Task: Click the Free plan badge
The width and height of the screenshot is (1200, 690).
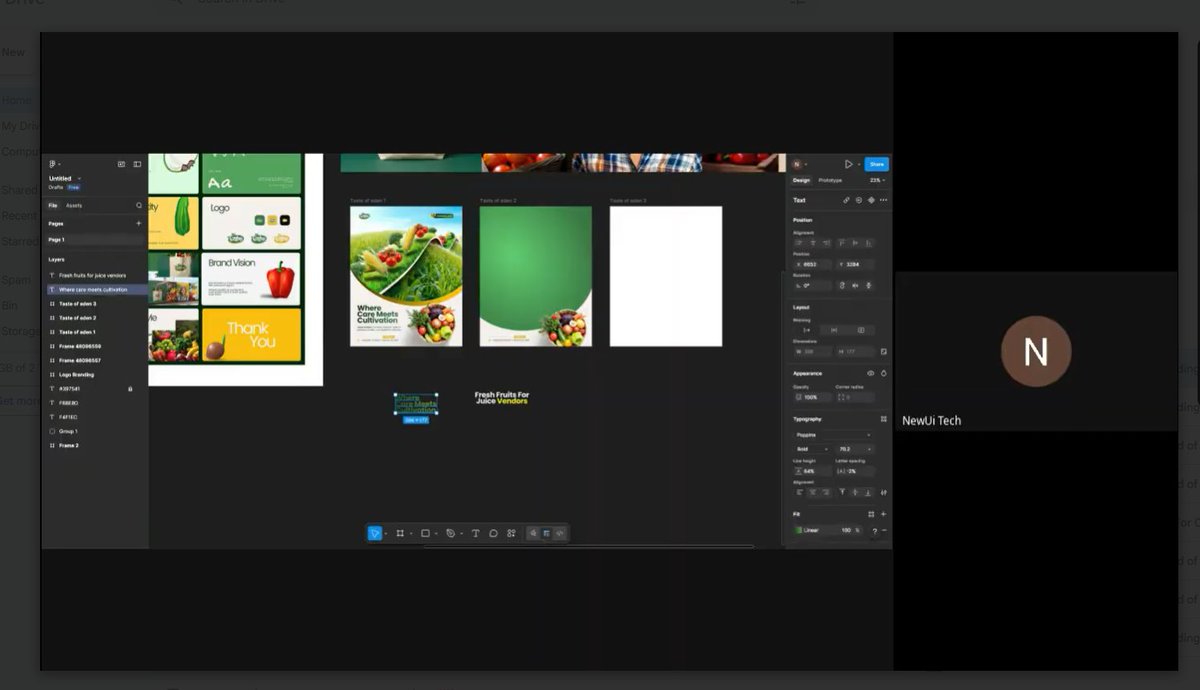Action: (73, 187)
